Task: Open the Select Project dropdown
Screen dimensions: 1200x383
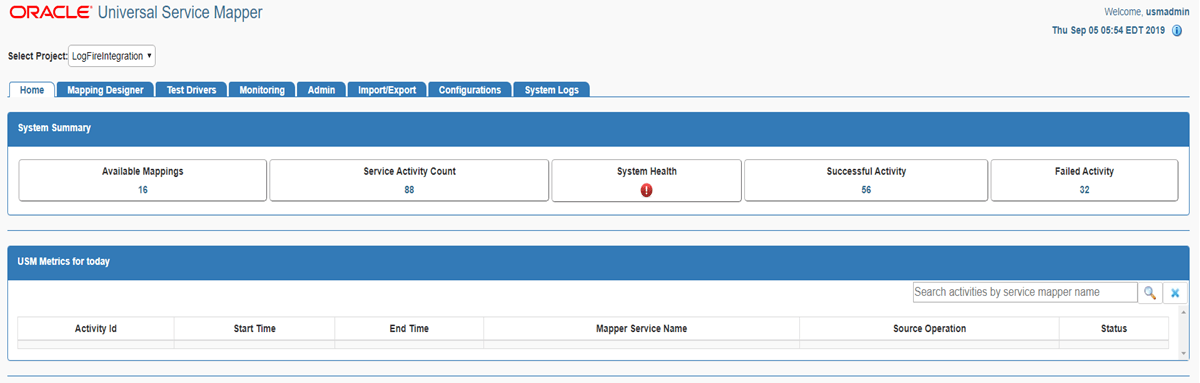Action: click(x=113, y=56)
